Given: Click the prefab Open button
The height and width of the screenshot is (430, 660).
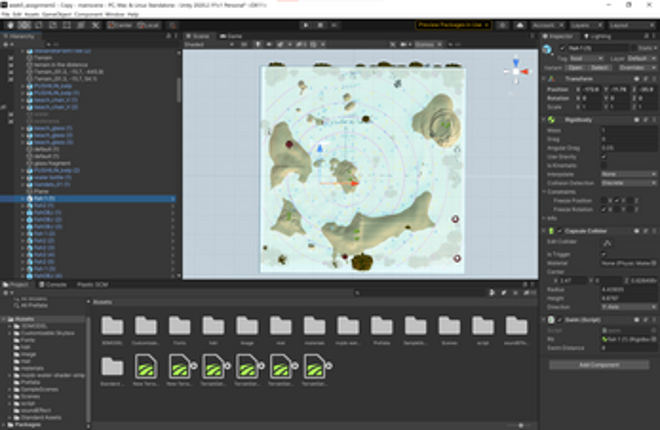Looking at the screenshot, I should pyautogui.click(x=575, y=68).
